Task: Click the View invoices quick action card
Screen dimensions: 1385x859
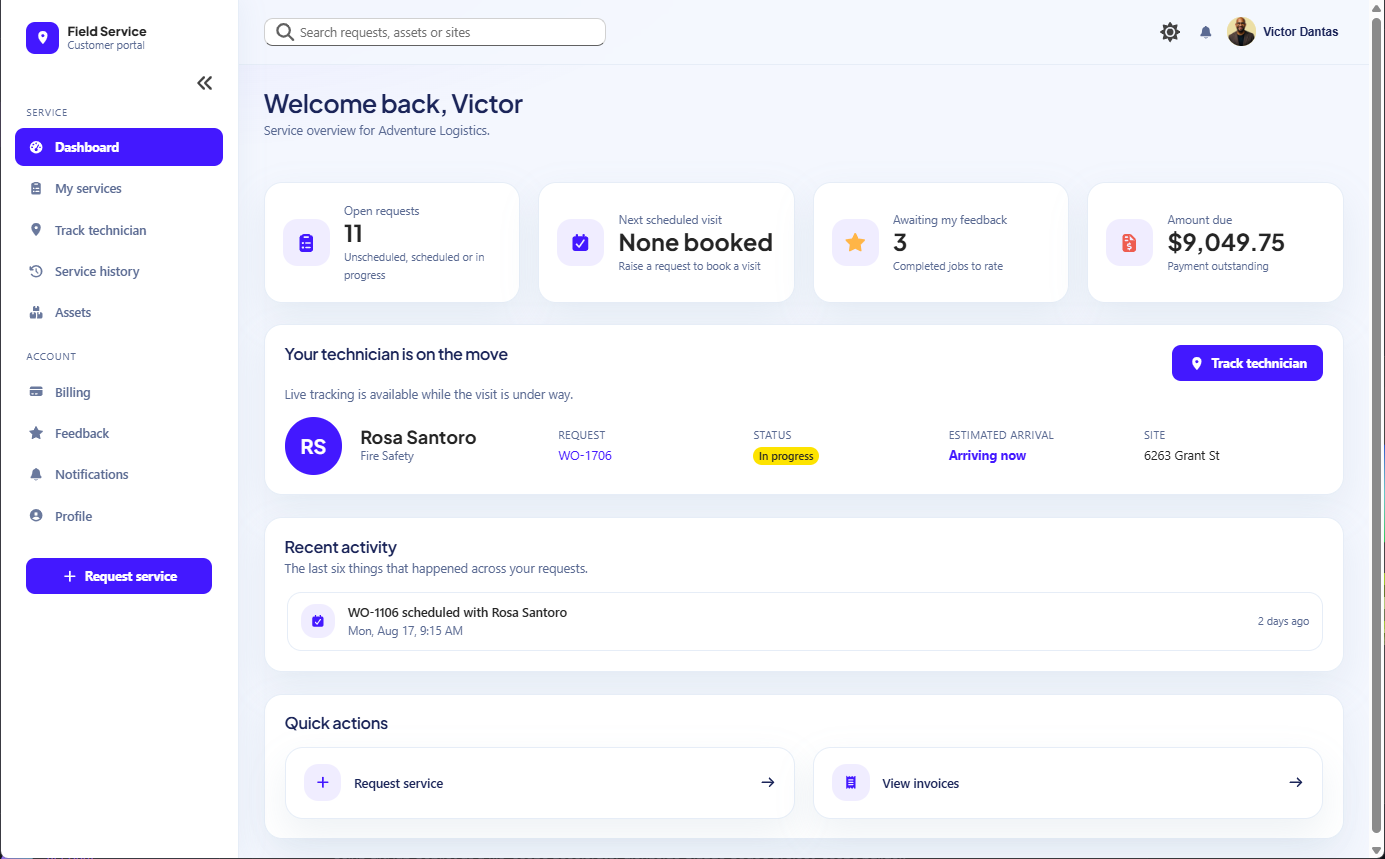Action: click(x=1068, y=783)
